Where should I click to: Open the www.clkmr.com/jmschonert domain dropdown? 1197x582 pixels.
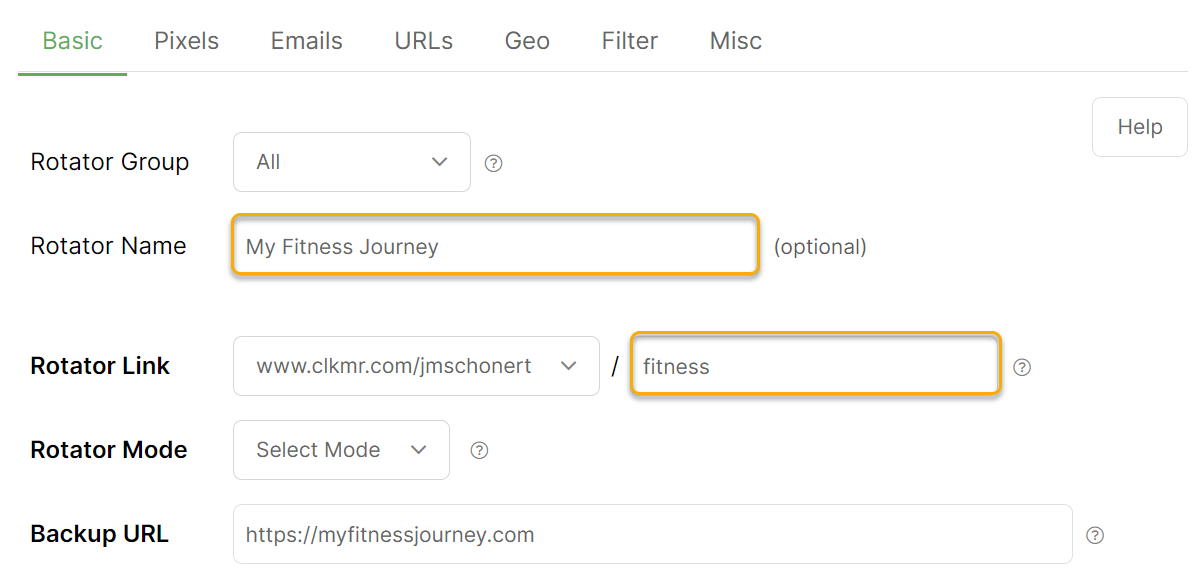416,366
